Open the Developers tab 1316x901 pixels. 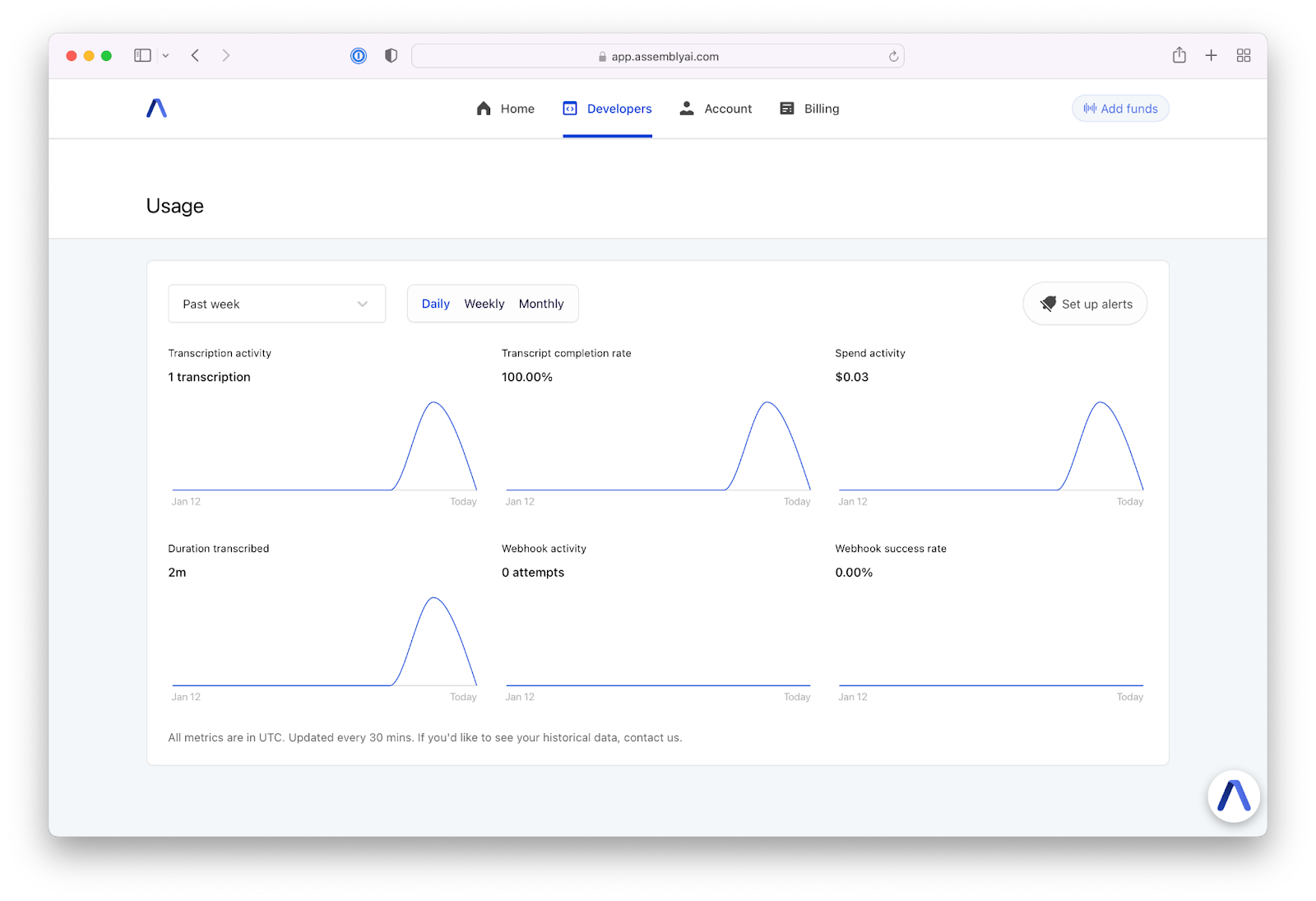(x=607, y=109)
